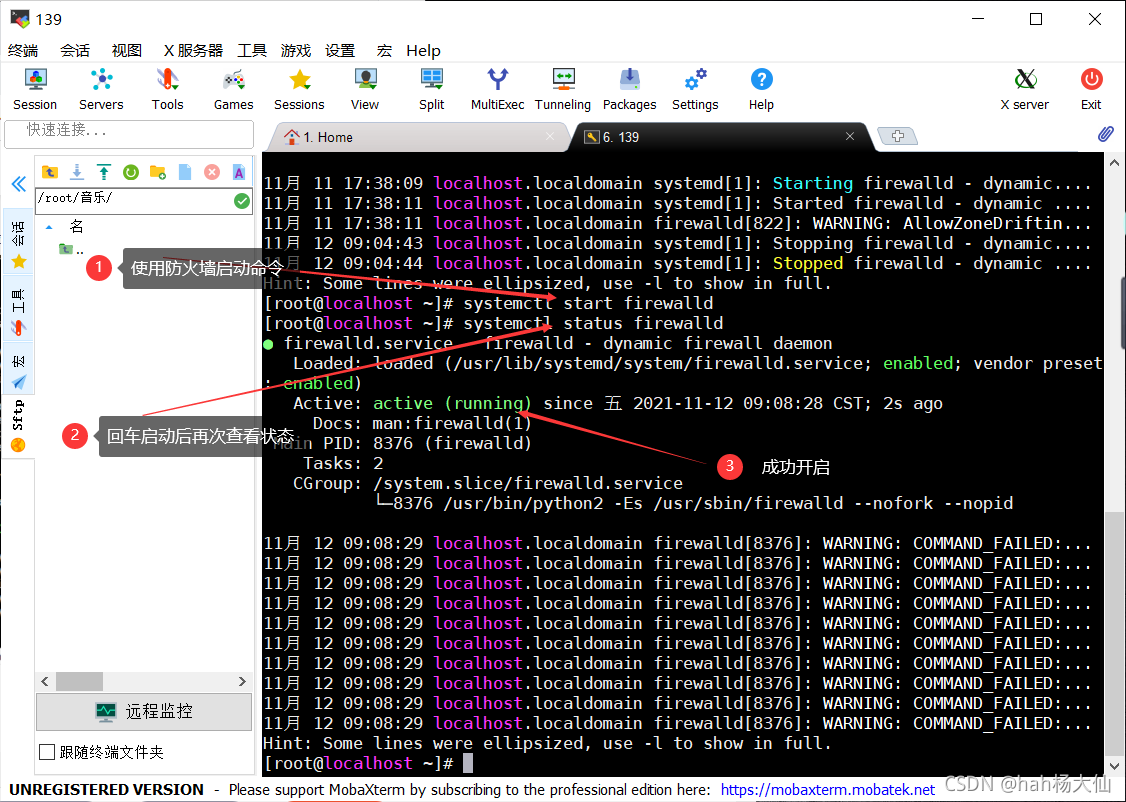Open the View toolbar icon
The height and width of the screenshot is (802, 1126).
(x=365, y=89)
